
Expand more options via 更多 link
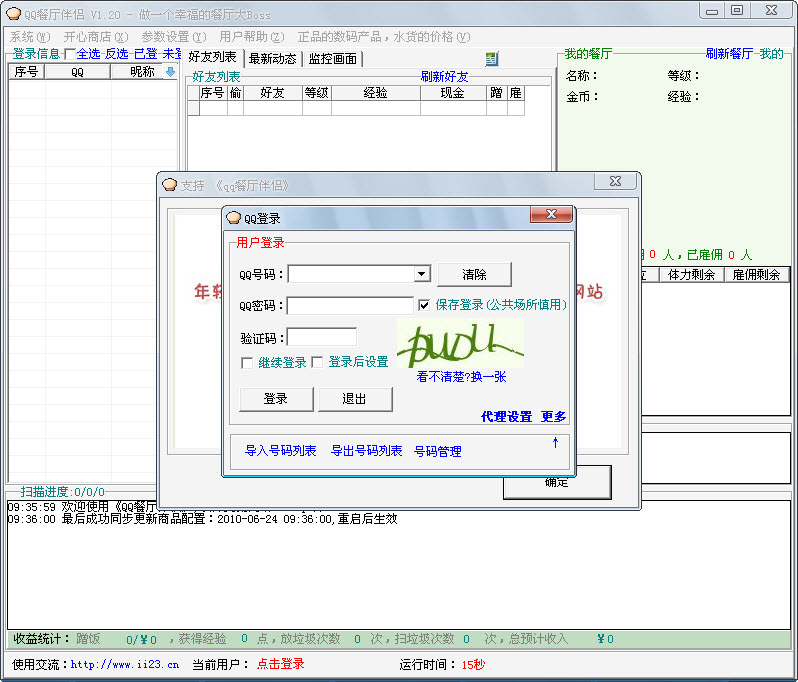click(554, 417)
